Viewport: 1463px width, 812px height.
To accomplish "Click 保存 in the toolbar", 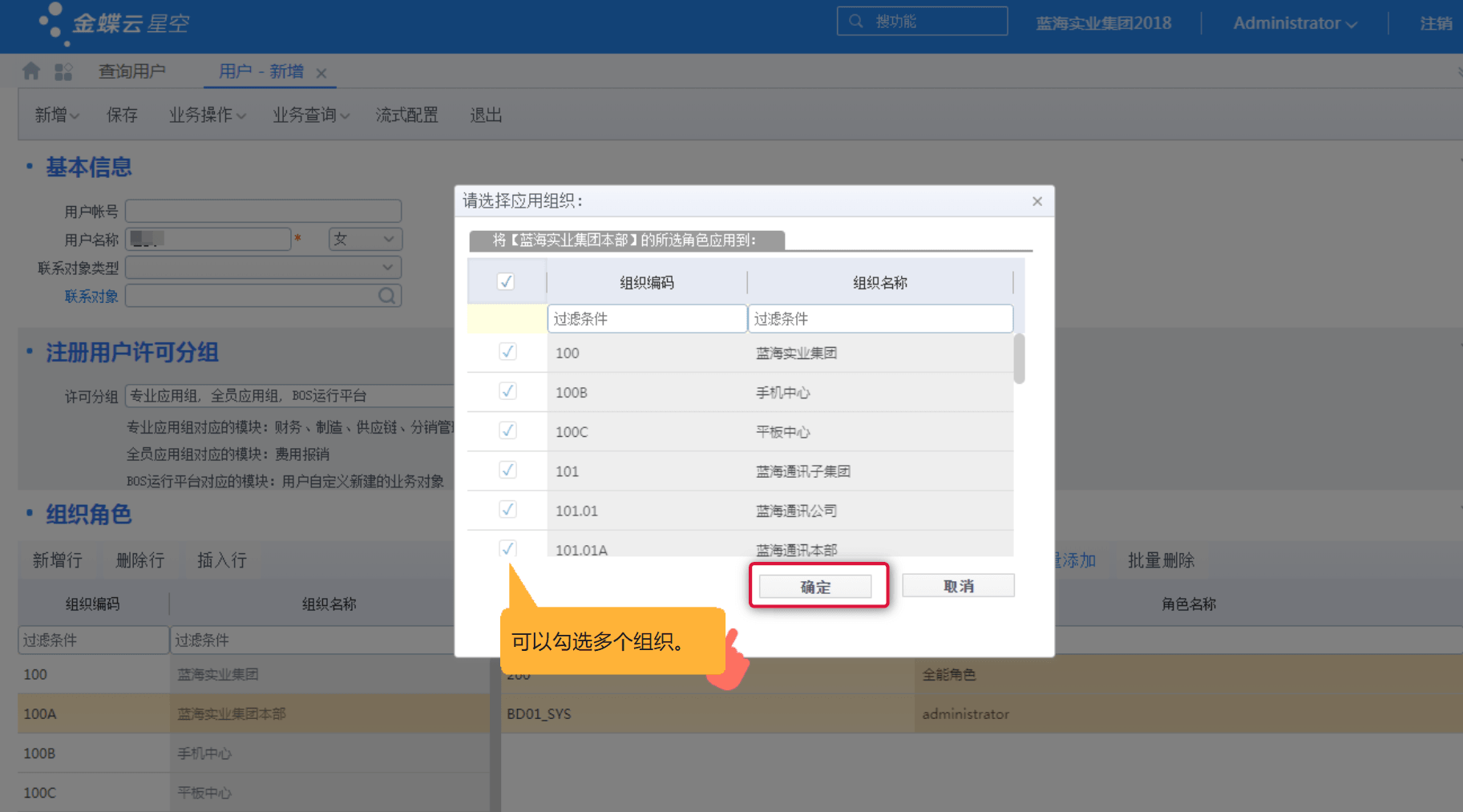I will coord(122,115).
